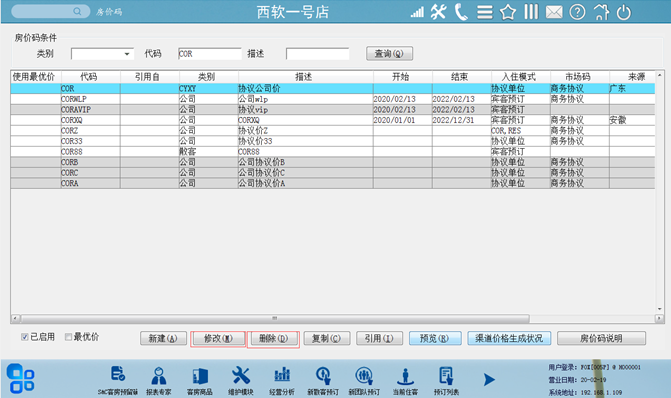Click the 查询(Q) button

click(x=389, y=53)
